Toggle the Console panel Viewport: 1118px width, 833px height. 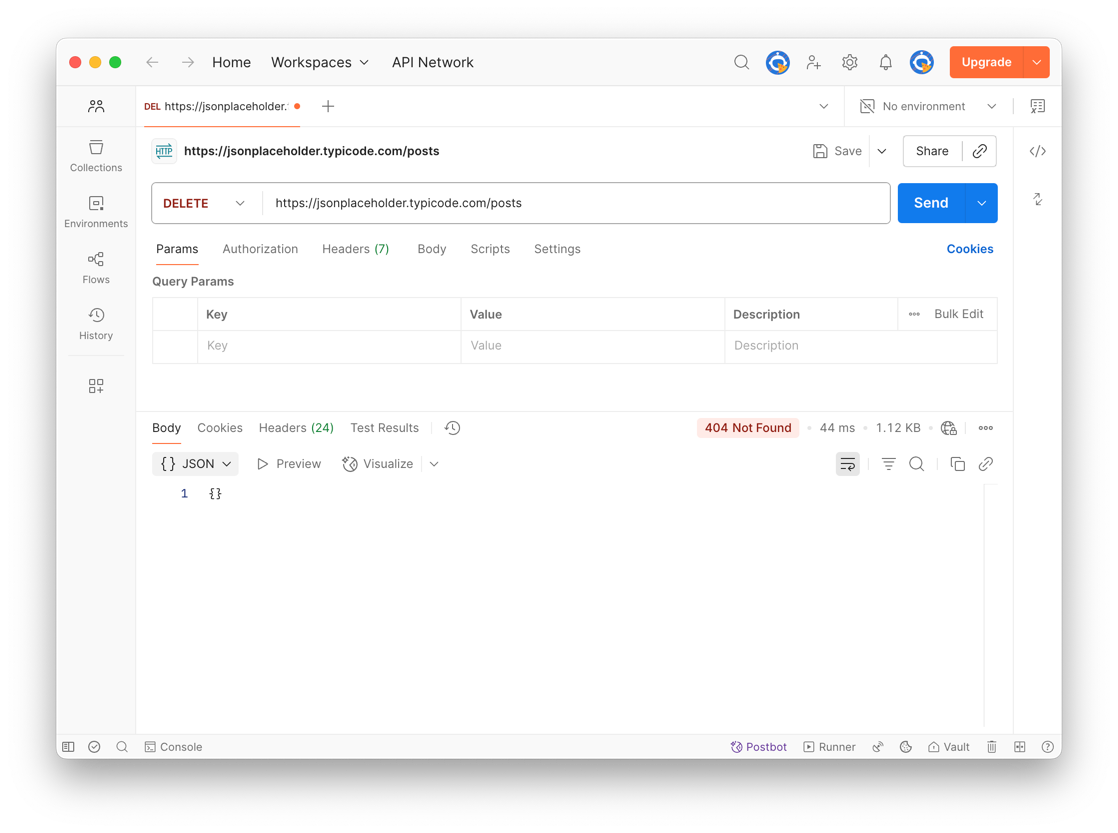tap(173, 747)
